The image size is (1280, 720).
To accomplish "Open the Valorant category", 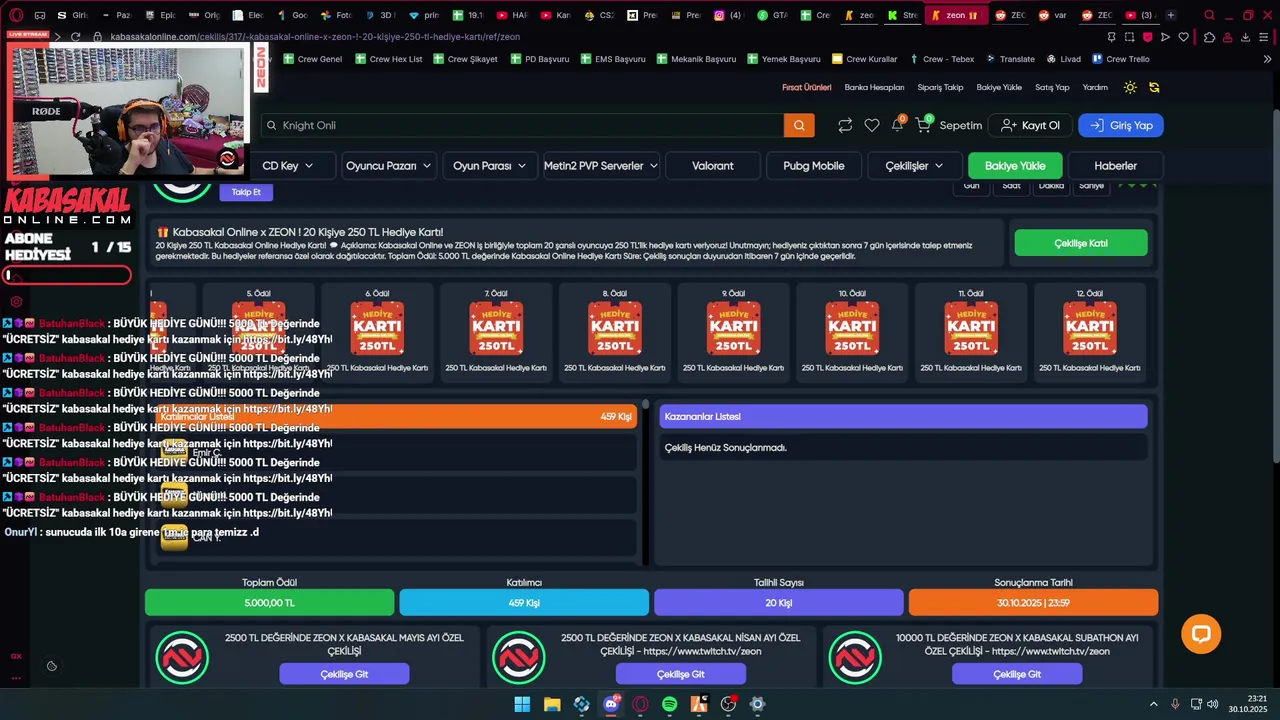I will pos(713,166).
